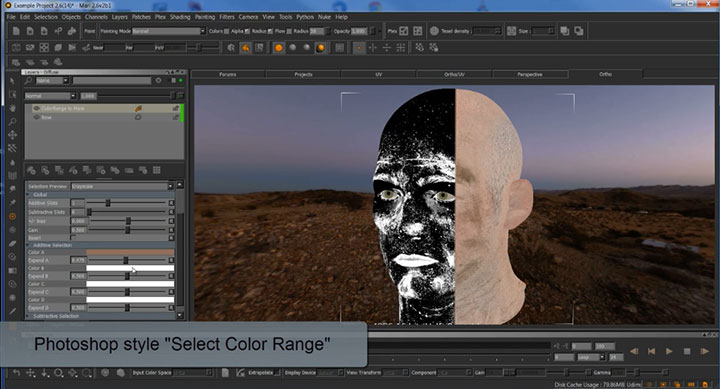720x389 pixels.
Task: Click the properties panel scrollbar down arrow
Action: [180, 316]
